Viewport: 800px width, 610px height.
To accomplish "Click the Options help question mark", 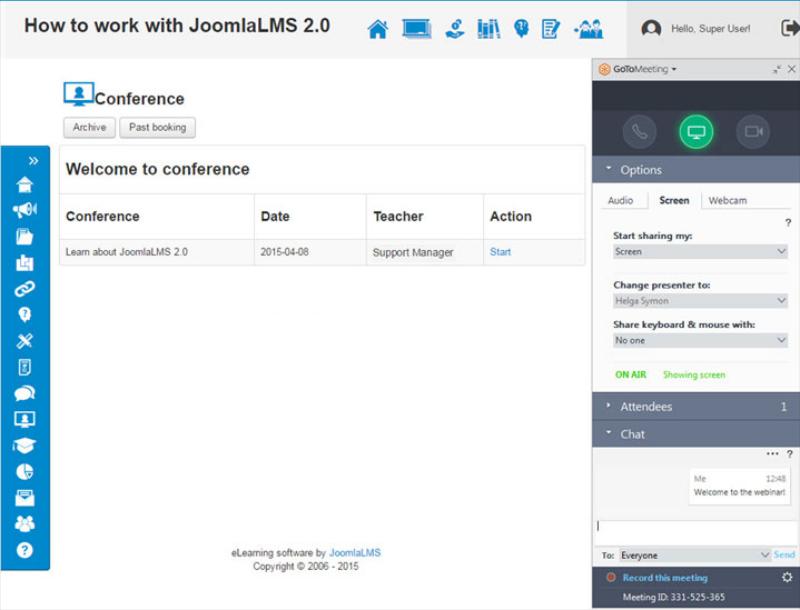I will [788, 222].
